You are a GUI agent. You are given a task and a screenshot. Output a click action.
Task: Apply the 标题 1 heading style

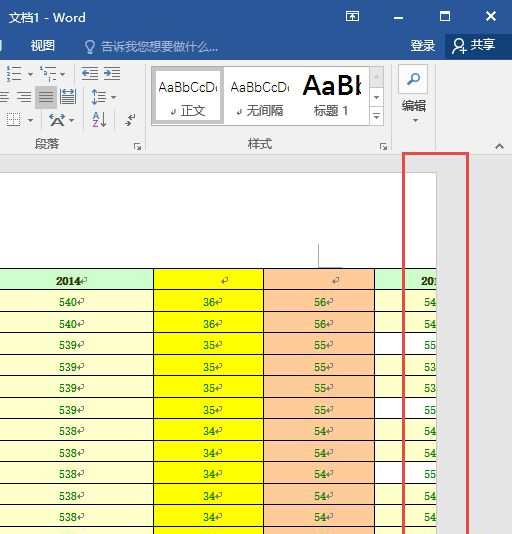click(332, 96)
